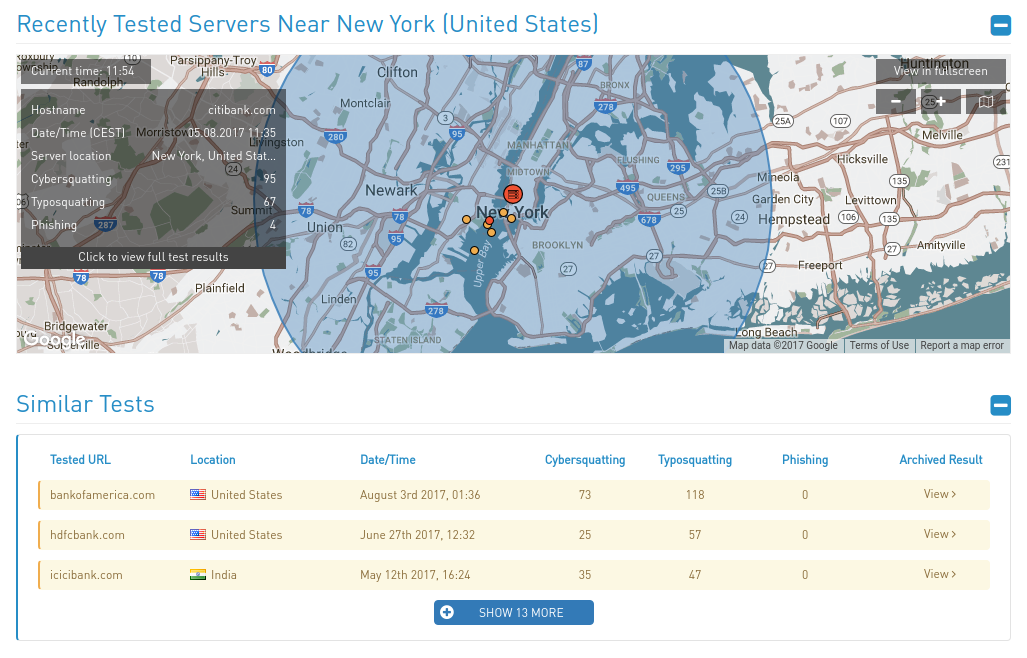Open the Google logo on the map
This screenshot has height=658, width=1027.
point(55,339)
